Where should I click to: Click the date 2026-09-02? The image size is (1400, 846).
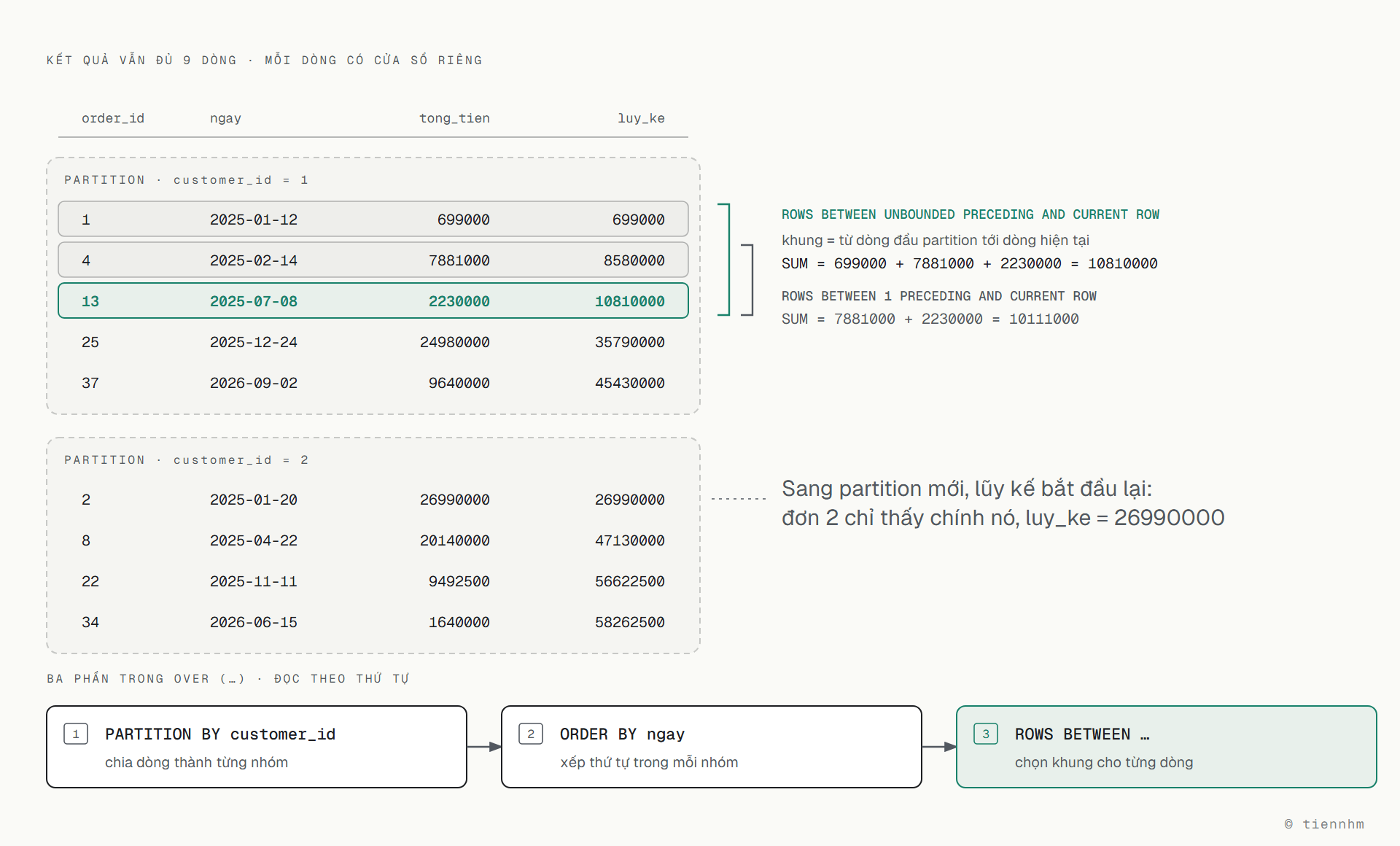[254, 383]
